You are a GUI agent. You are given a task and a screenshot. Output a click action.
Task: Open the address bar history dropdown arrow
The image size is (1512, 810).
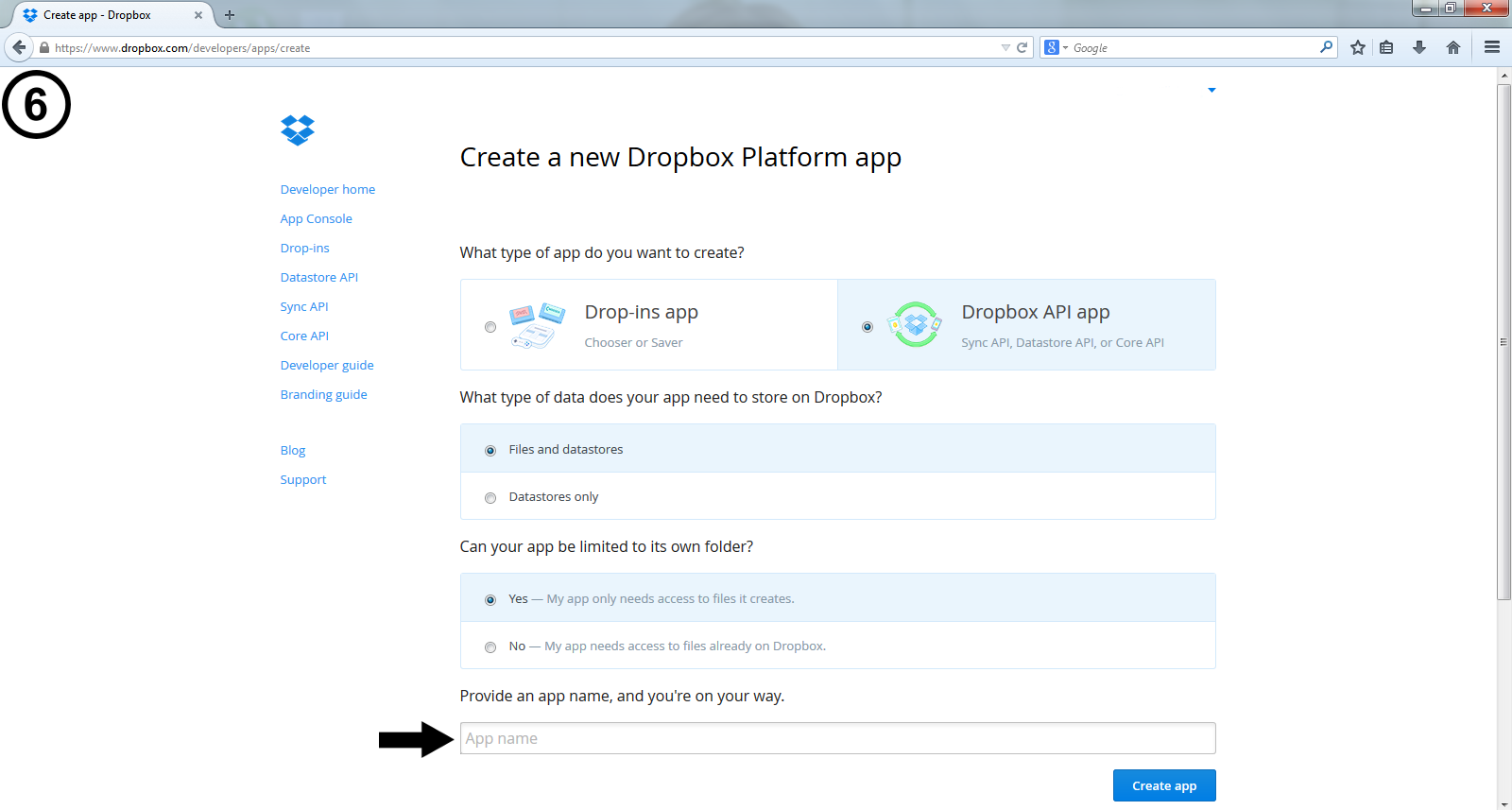pos(1005,47)
